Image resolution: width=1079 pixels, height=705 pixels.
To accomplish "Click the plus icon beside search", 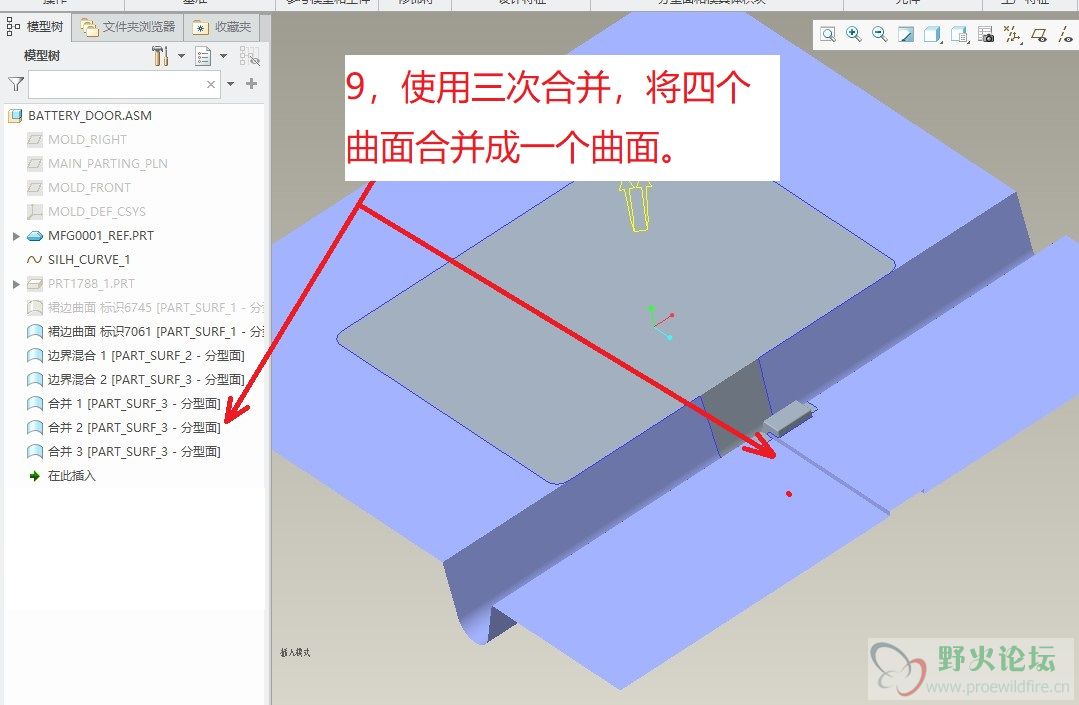I will click(251, 84).
